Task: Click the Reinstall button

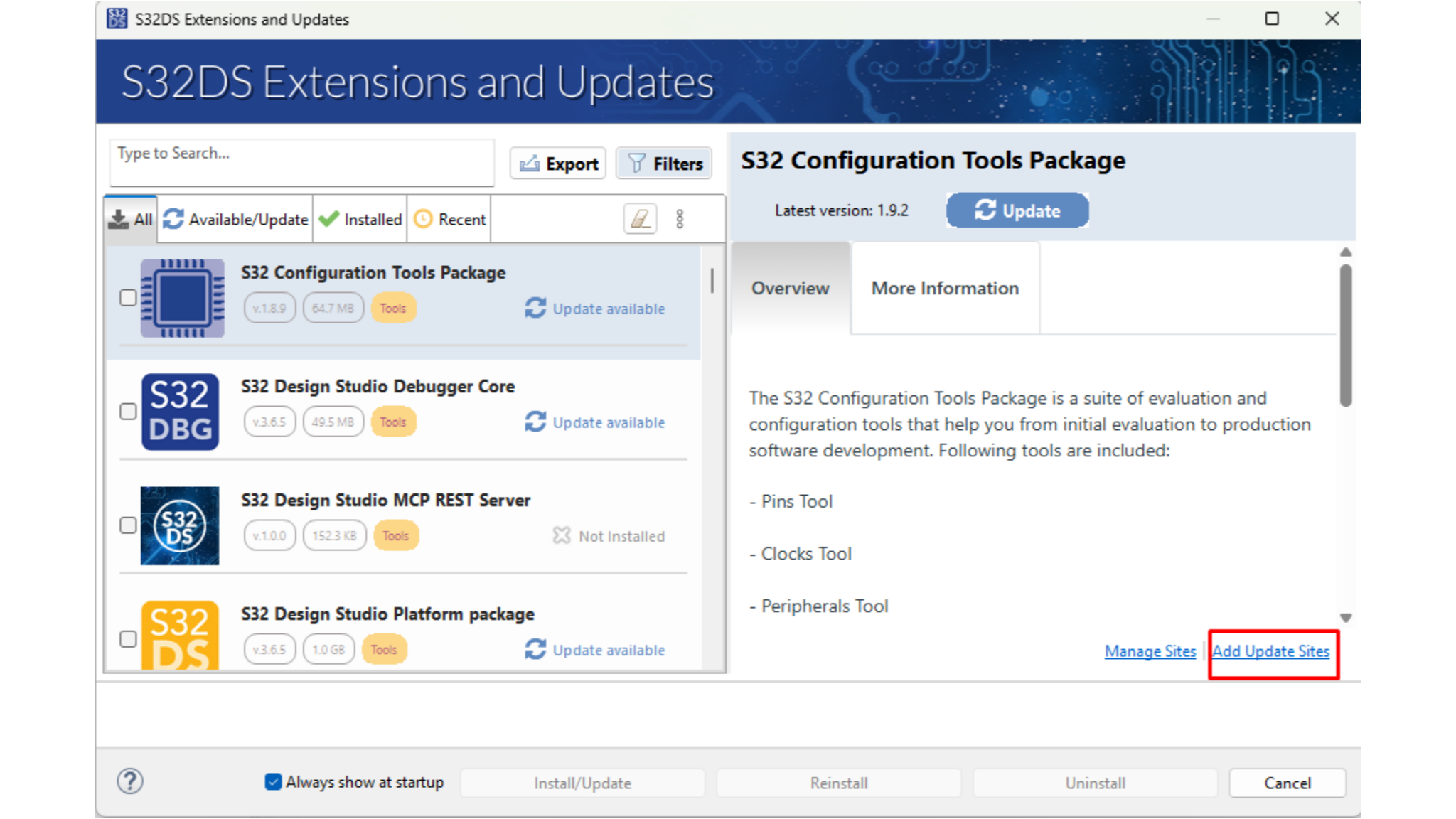Action: (x=839, y=783)
